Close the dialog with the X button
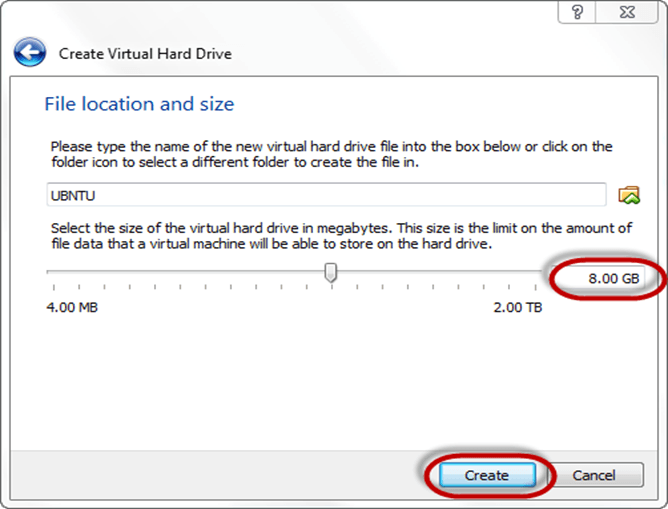Screen dimensions: 668x509 tap(629, 11)
